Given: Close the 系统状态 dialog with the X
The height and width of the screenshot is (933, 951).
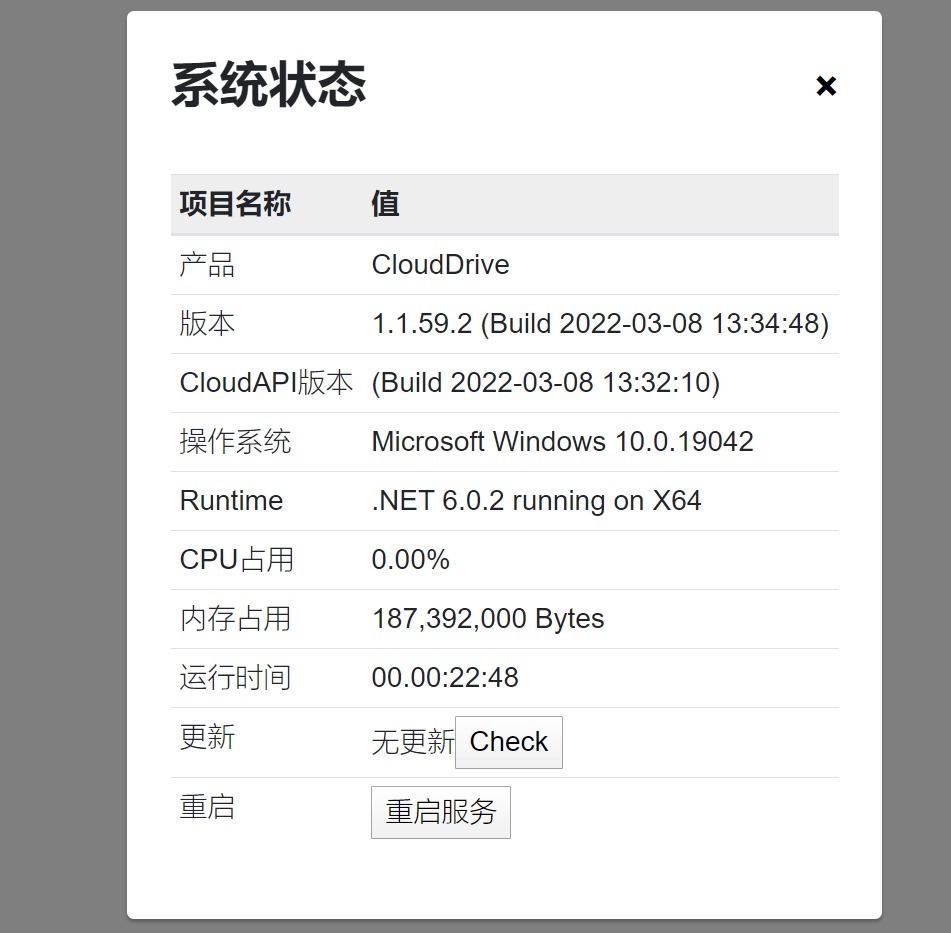Looking at the screenshot, I should pyautogui.click(x=825, y=86).
